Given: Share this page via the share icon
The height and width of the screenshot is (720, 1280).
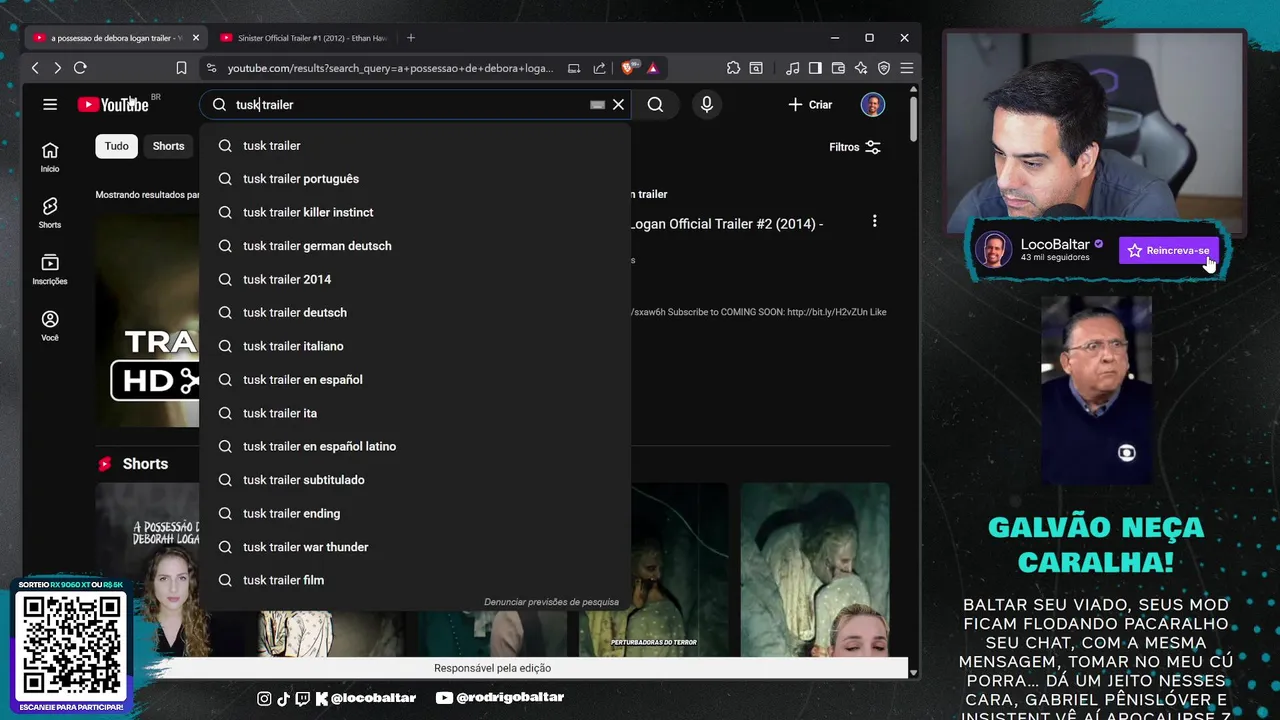Looking at the screenshot, I should 599,68.
